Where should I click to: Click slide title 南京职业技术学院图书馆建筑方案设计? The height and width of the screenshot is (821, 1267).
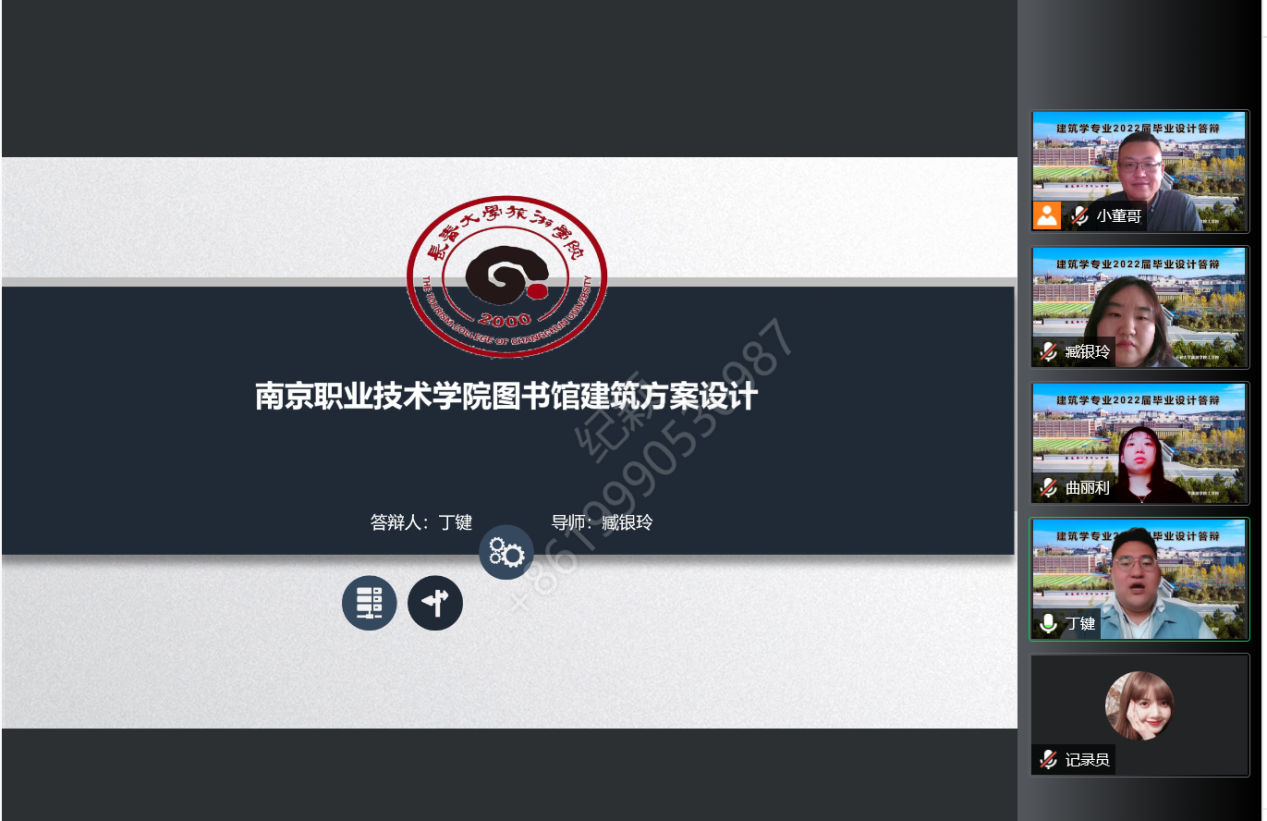tap(506, 396)
